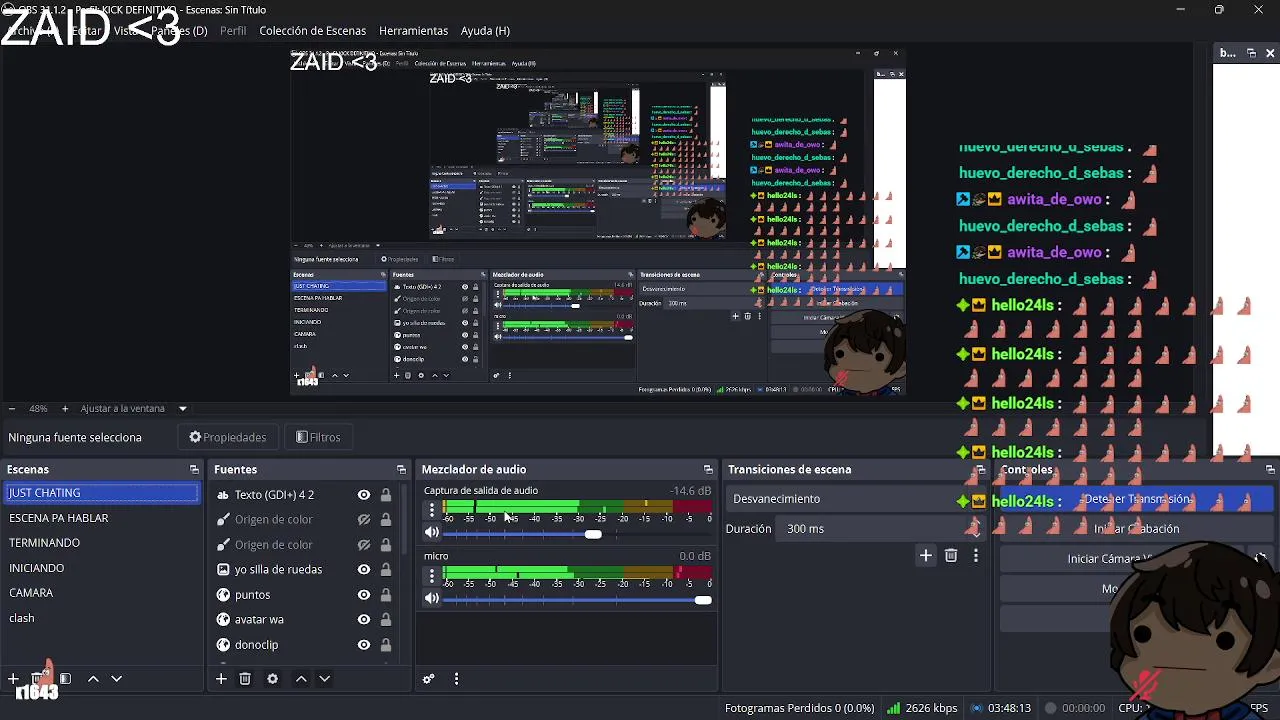Click Detener Transmisión button

click(x=1136, y=499)
